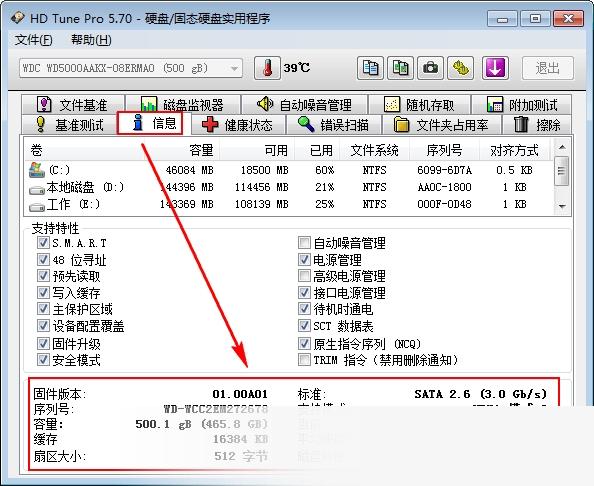This screenshot has height=486, width=594.
Task: Click the camera save screenshot icon
Action: 430,68
